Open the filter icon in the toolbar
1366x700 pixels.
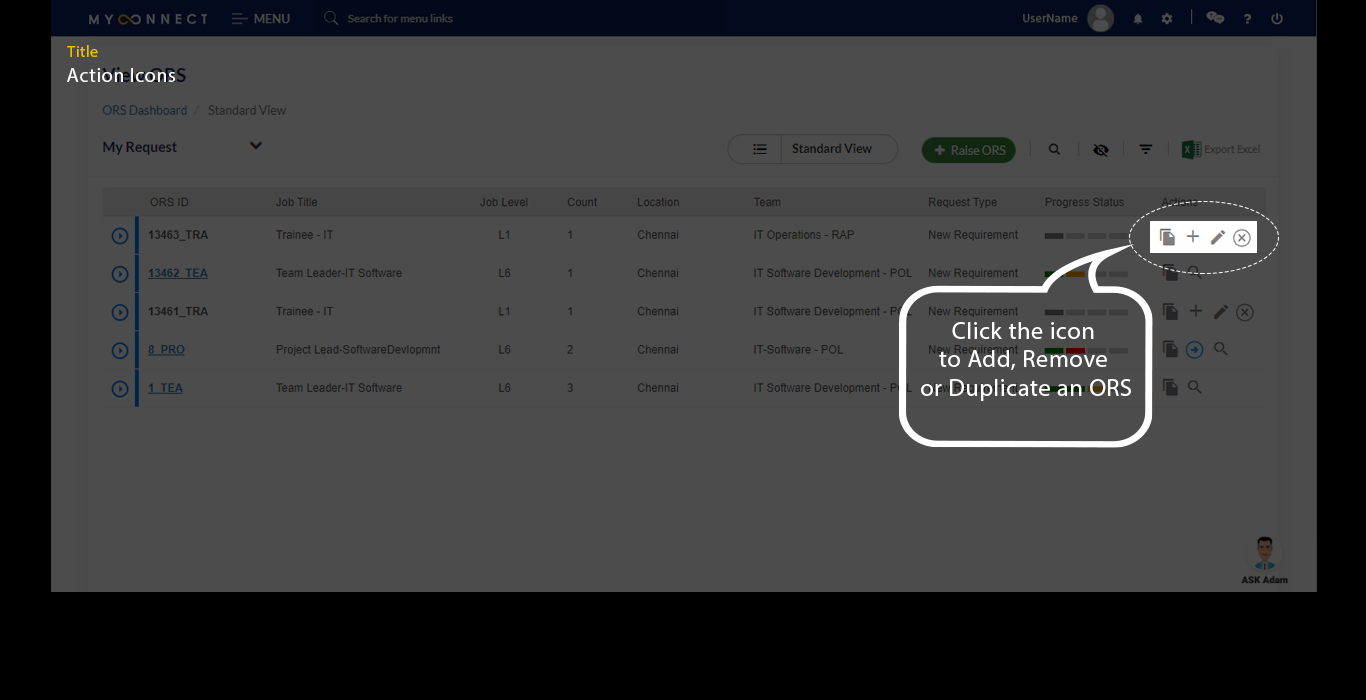[x=1146, y=150]
